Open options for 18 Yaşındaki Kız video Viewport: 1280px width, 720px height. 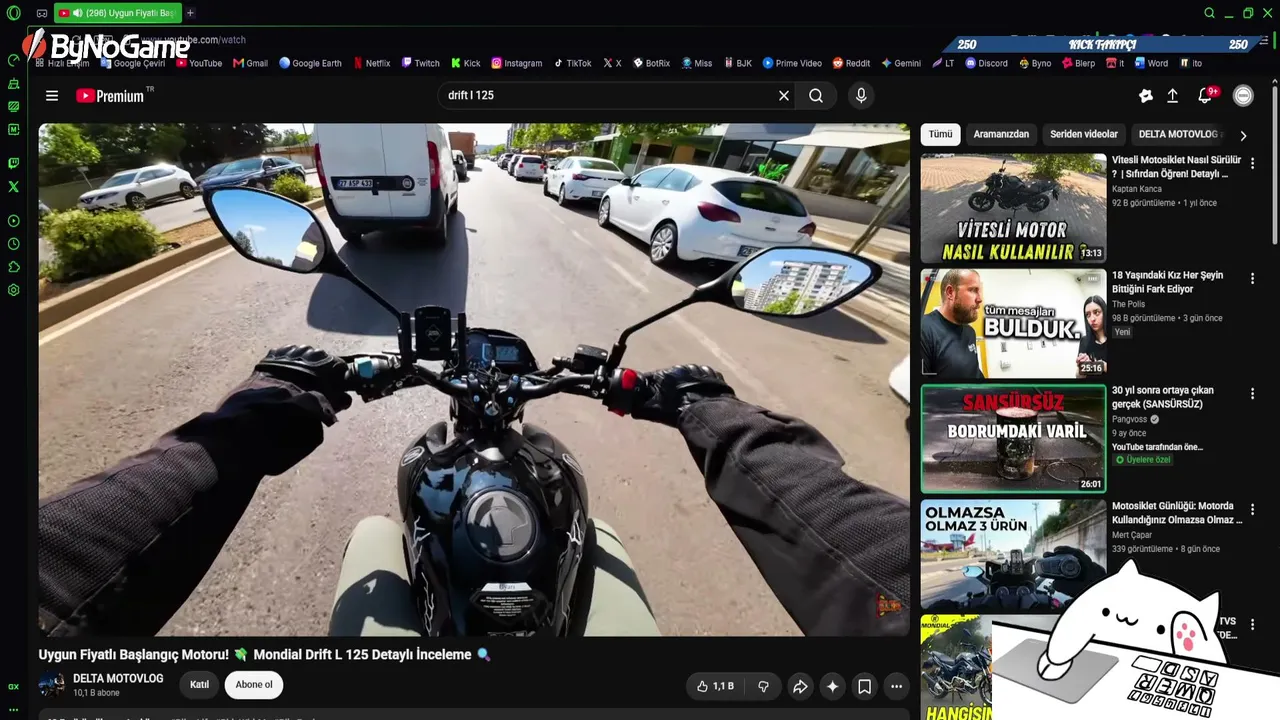(x=1252, y=279)
